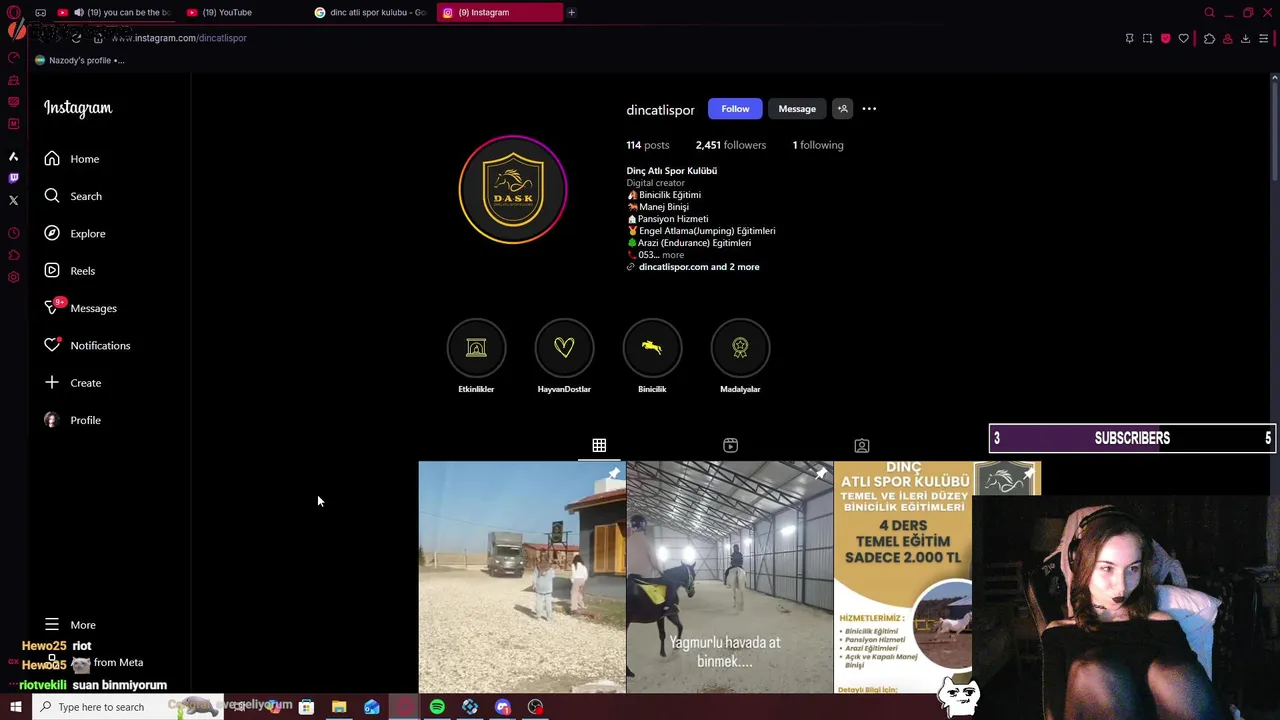The width and height of the screenshot is (1280, 720).
Task: Take a snapshot with the capture icon
Action: [x=1147, y=38]
